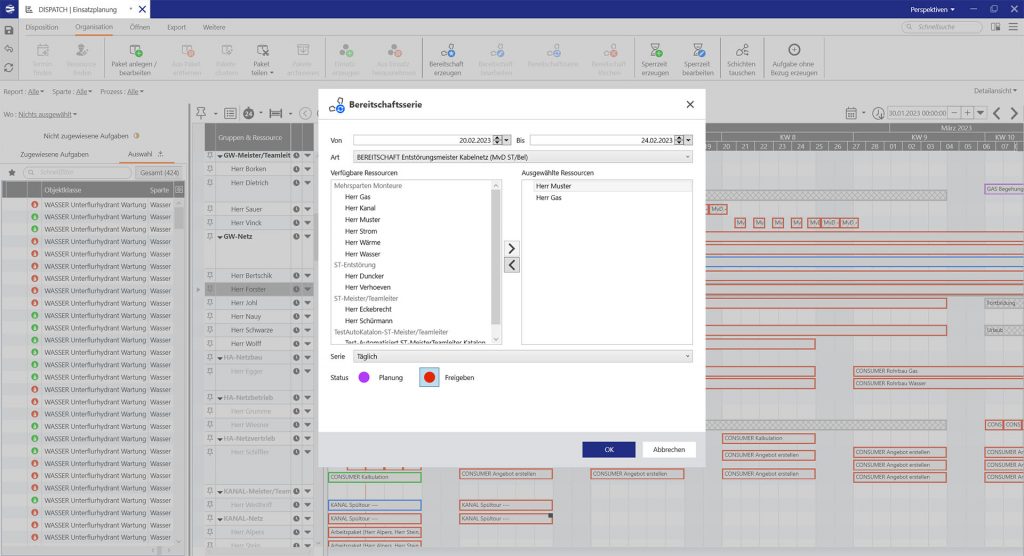Add resource with right arrow button
Screen dimensions: 1024x556
tap(511, 248)
